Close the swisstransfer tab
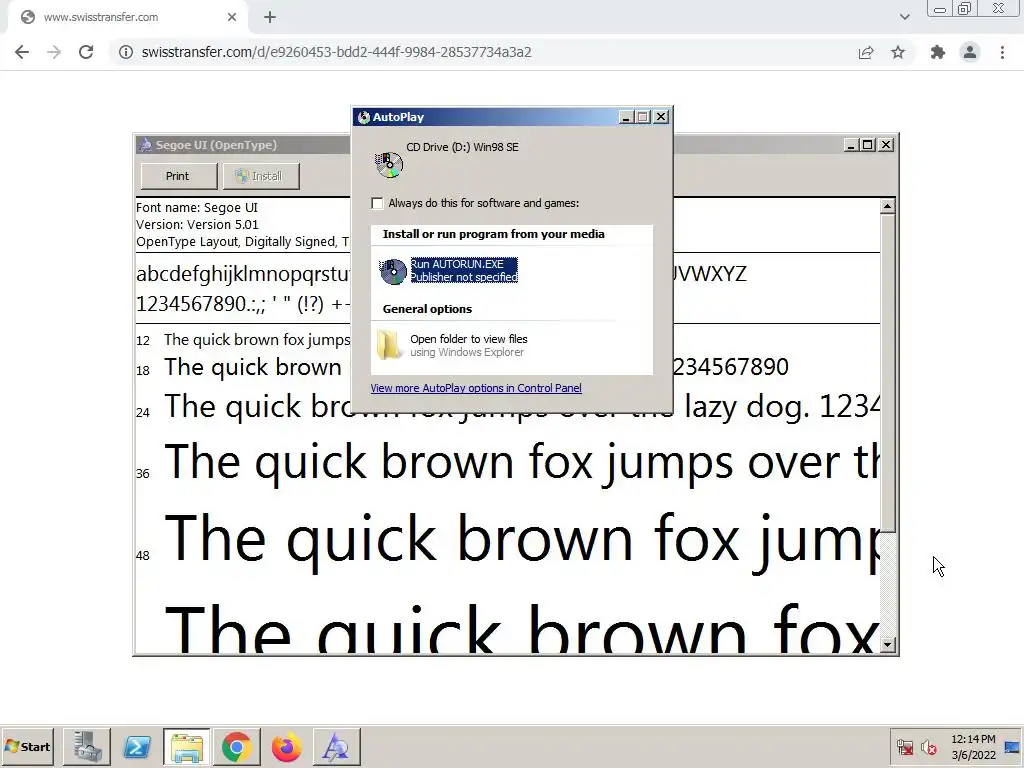The image size is (1024, 768). coord(232,17)
